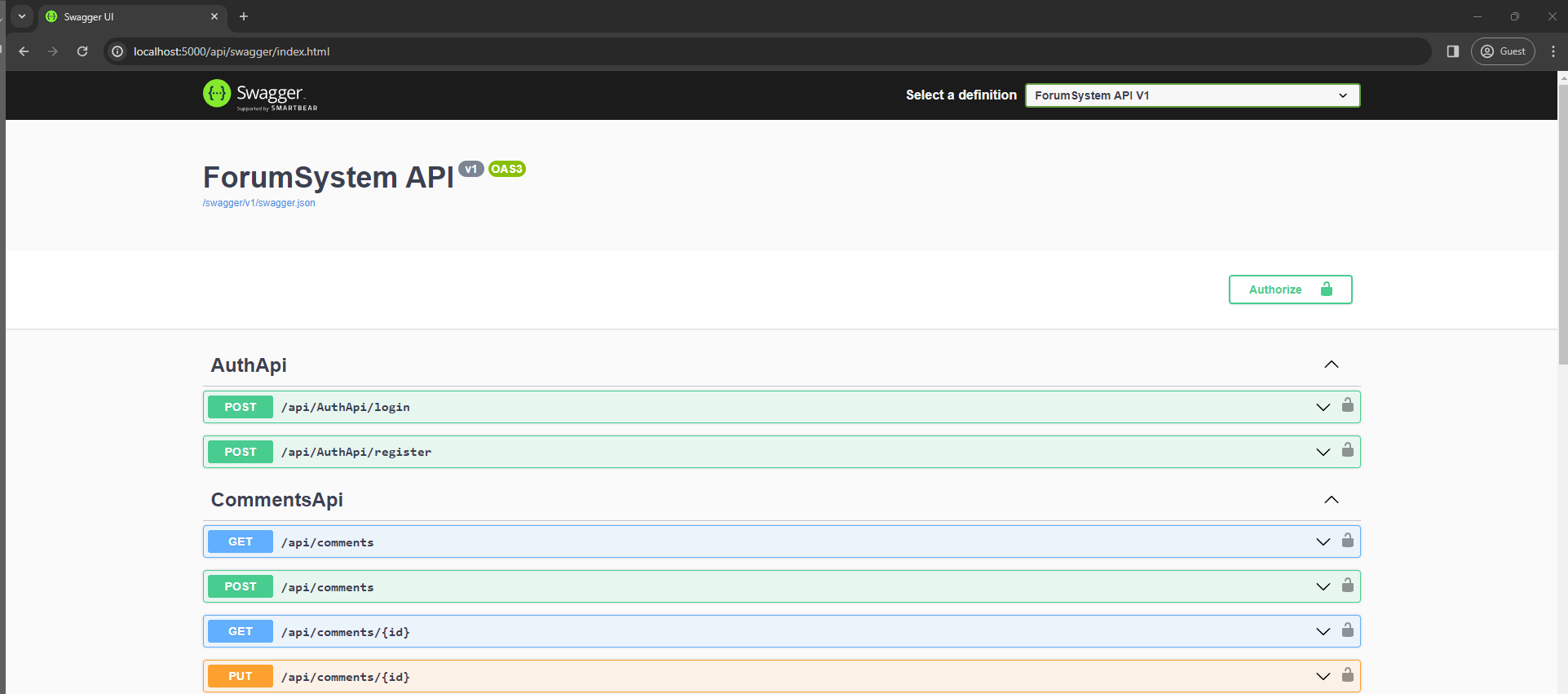Open the tab search dropdown arrow
Viewport: 1568px width, 694px height.
point(22,16)
